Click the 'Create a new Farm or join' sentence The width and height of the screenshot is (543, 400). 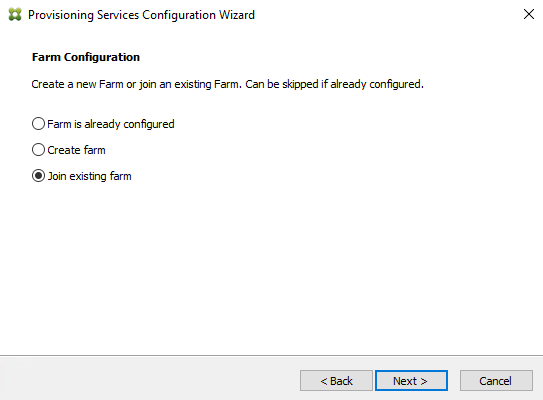click(x=137, y=84)
